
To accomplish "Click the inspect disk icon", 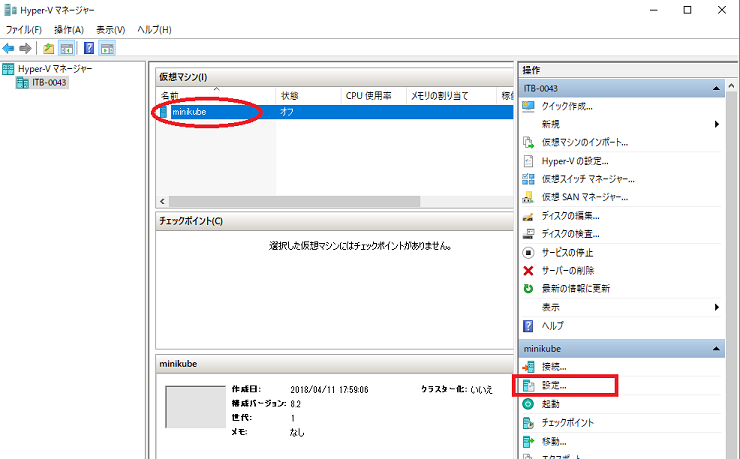I will (x=528, y=234).
